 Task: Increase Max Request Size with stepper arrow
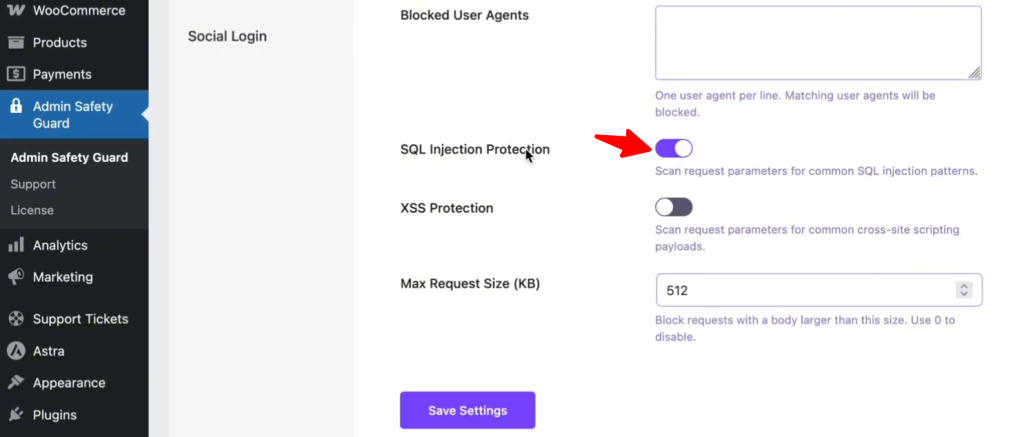(x=964, y=286)
